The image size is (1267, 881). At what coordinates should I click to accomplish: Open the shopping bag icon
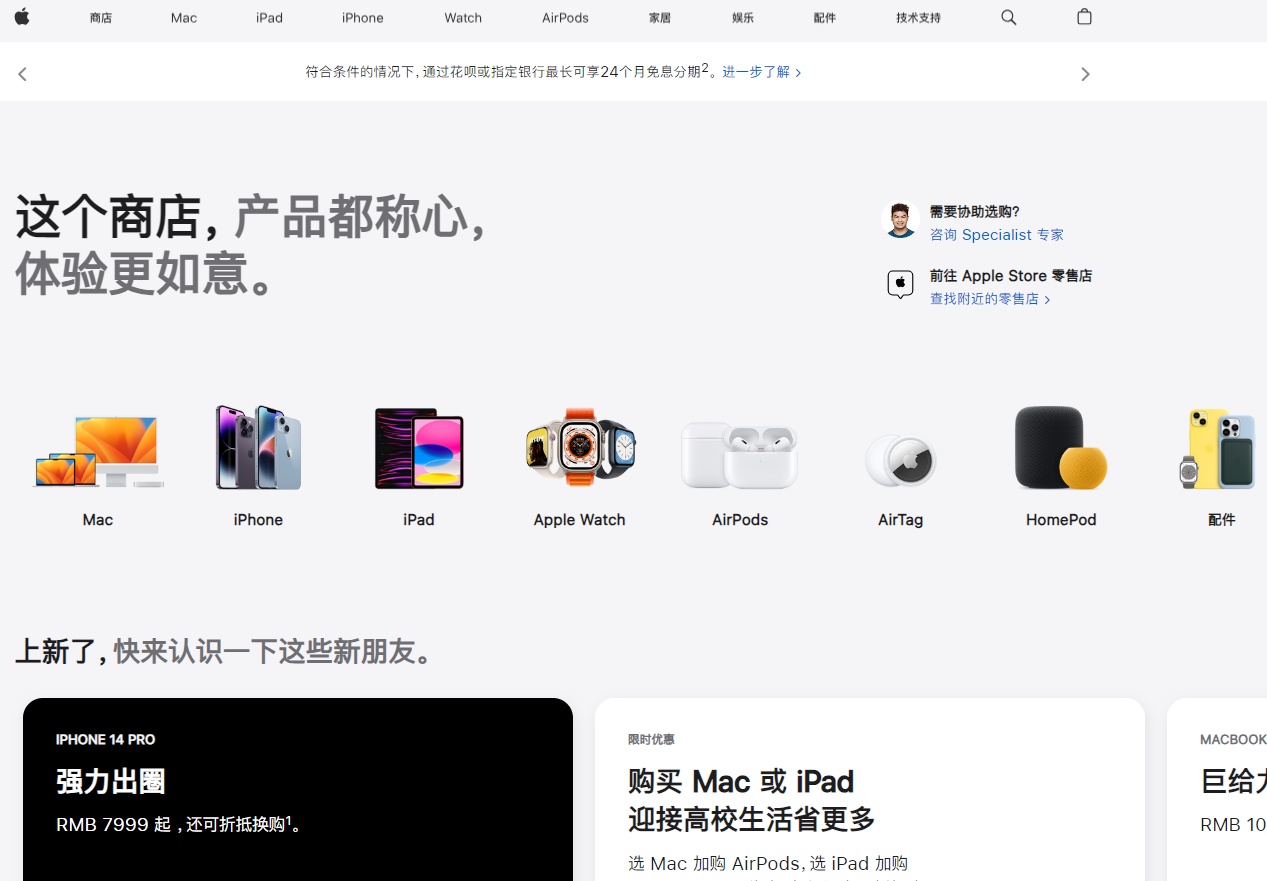pyautogui.click(x=1084, y=17)
